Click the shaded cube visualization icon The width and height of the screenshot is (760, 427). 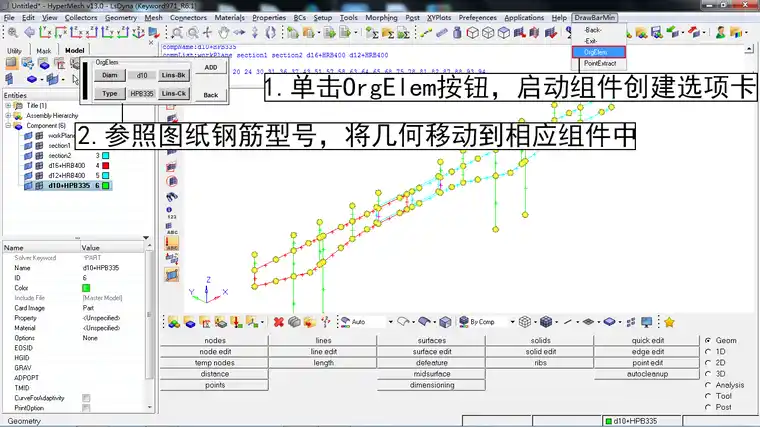tap(546, 322)
